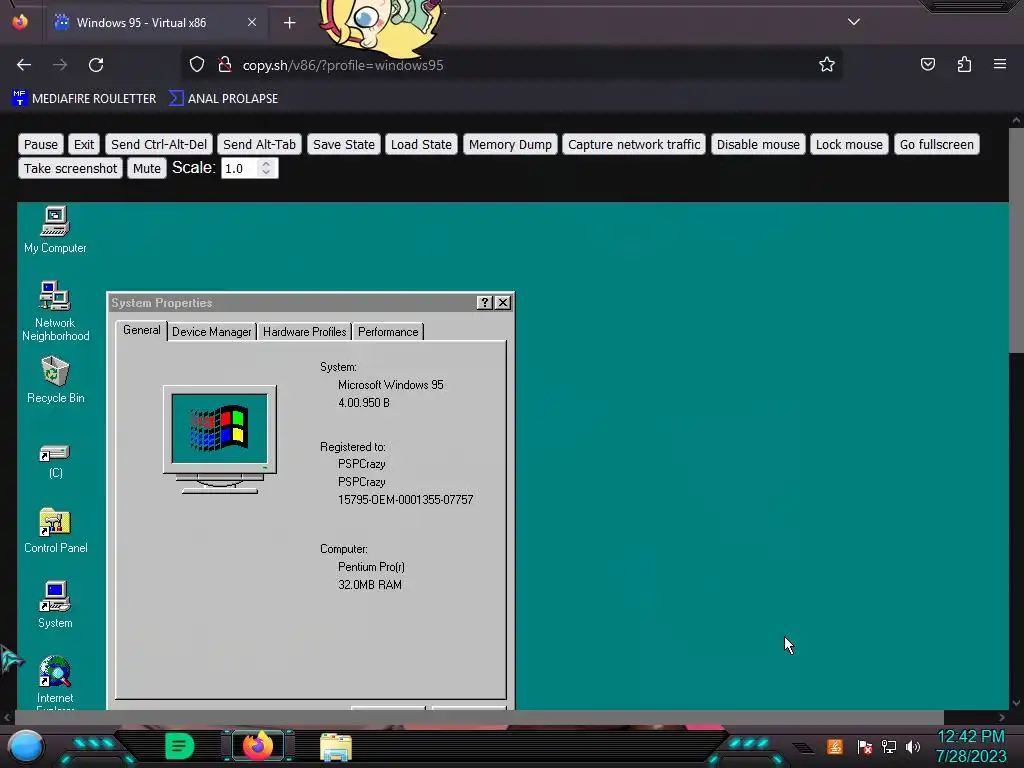This screenshot has height=768, width=1024.
Task: Toggle the Mute button
Action: (146, 168)
